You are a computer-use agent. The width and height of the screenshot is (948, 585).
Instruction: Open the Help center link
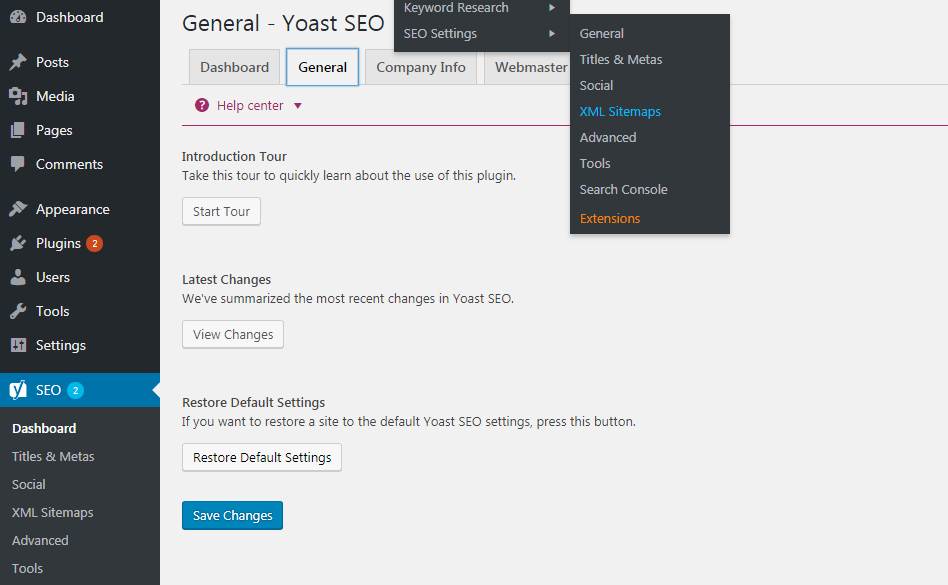pos(250,106)
